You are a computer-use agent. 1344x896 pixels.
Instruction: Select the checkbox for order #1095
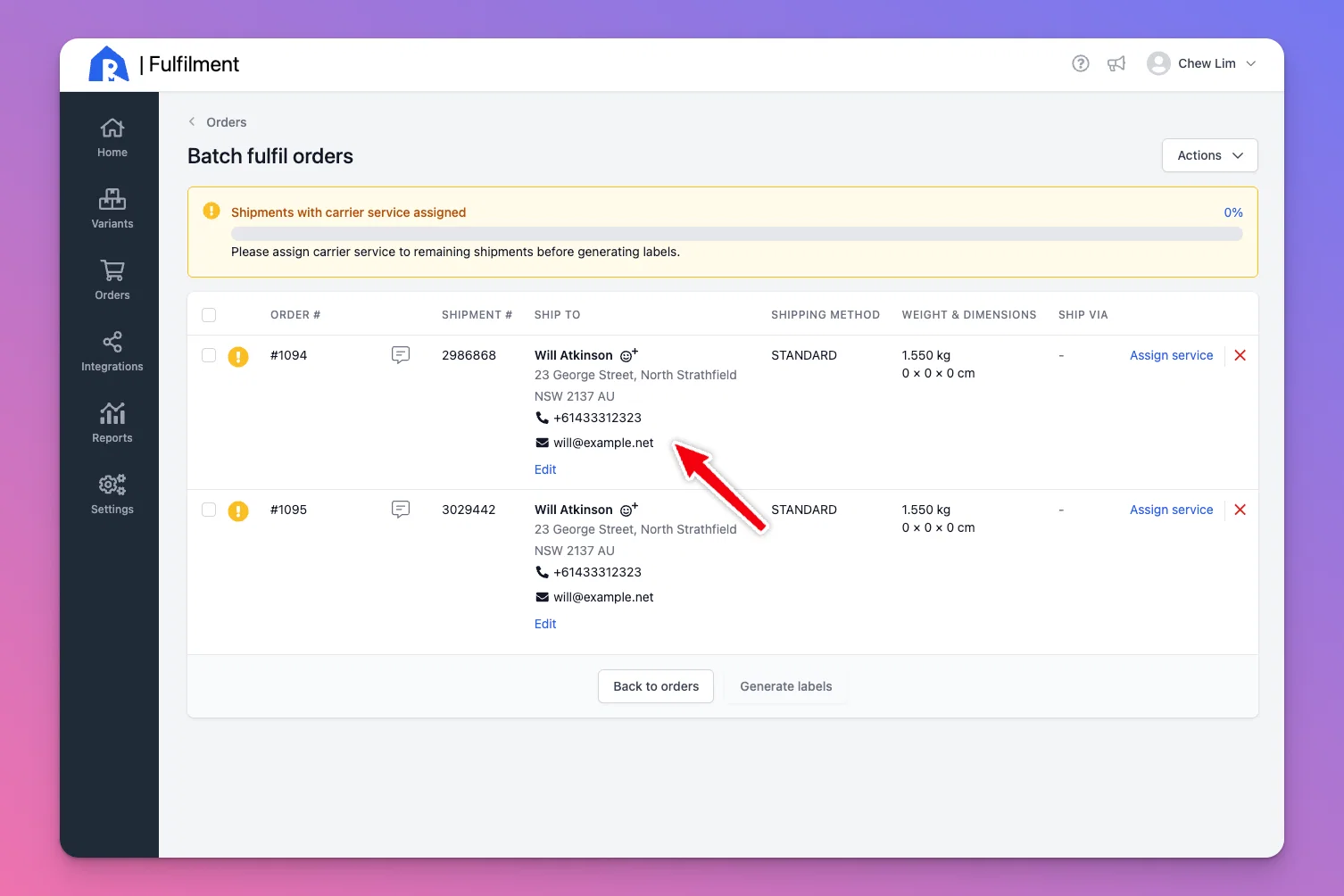(x=209, y=510)
